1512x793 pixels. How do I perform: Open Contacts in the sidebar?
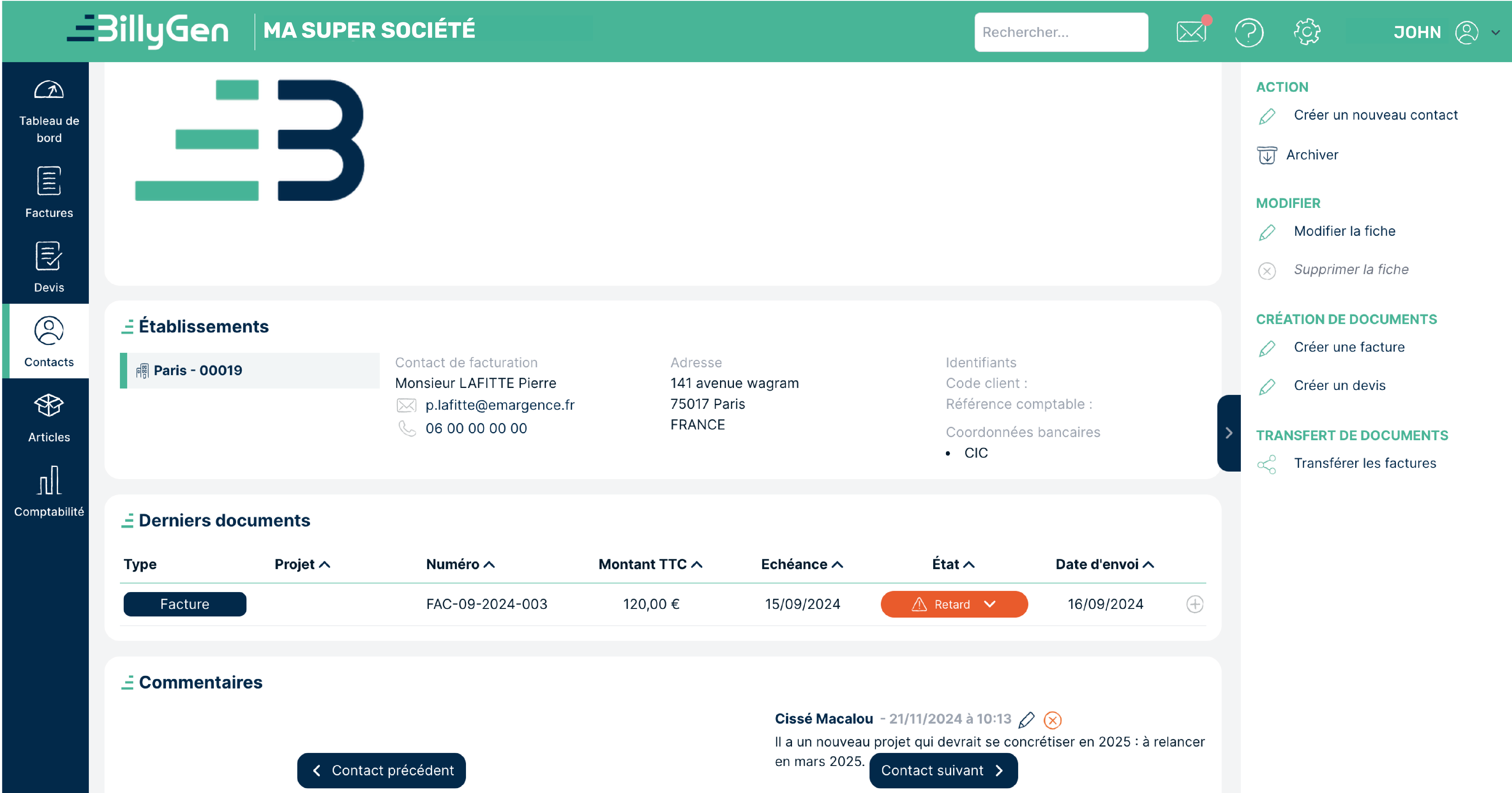point(49,341)
